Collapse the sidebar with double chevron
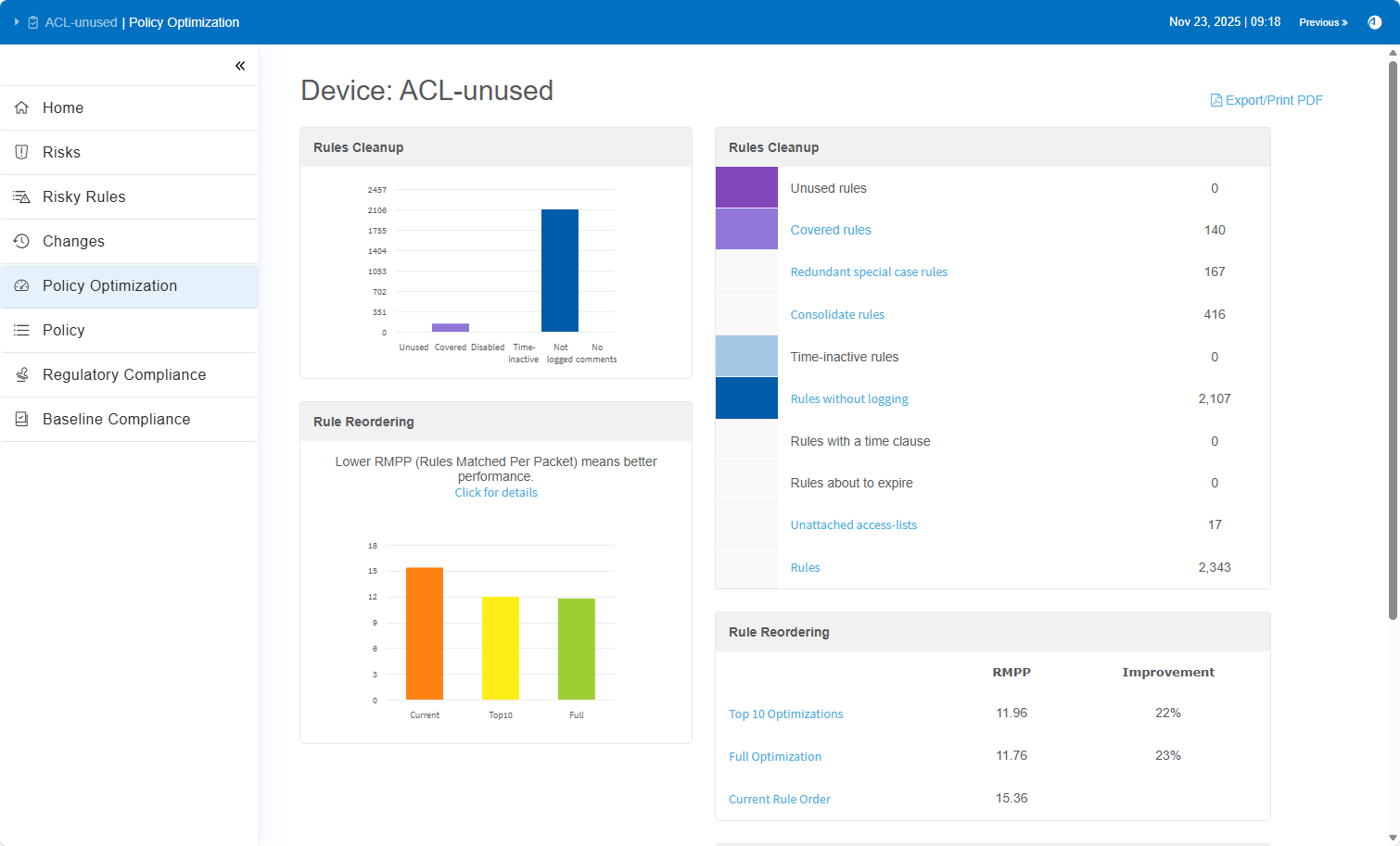The image size is (1400, 846). point(240,66)
